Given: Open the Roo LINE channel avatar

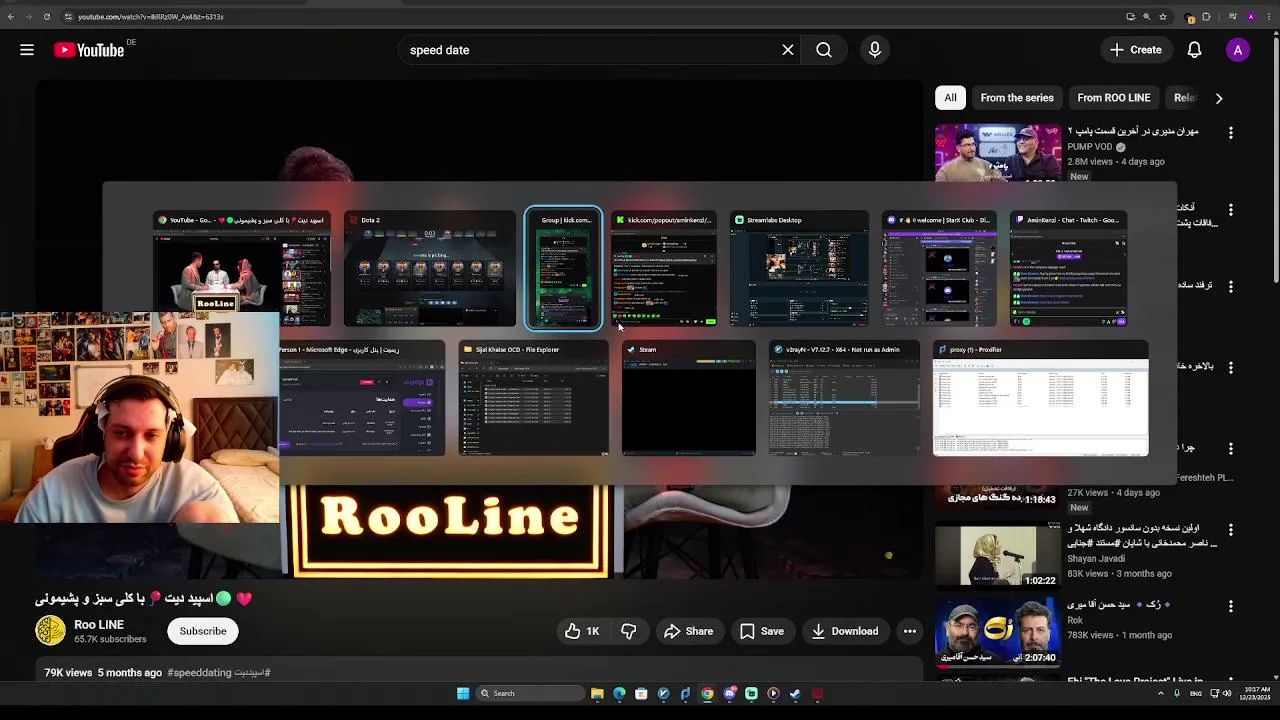Looking at the screenshot, I should tap(50, 631).
